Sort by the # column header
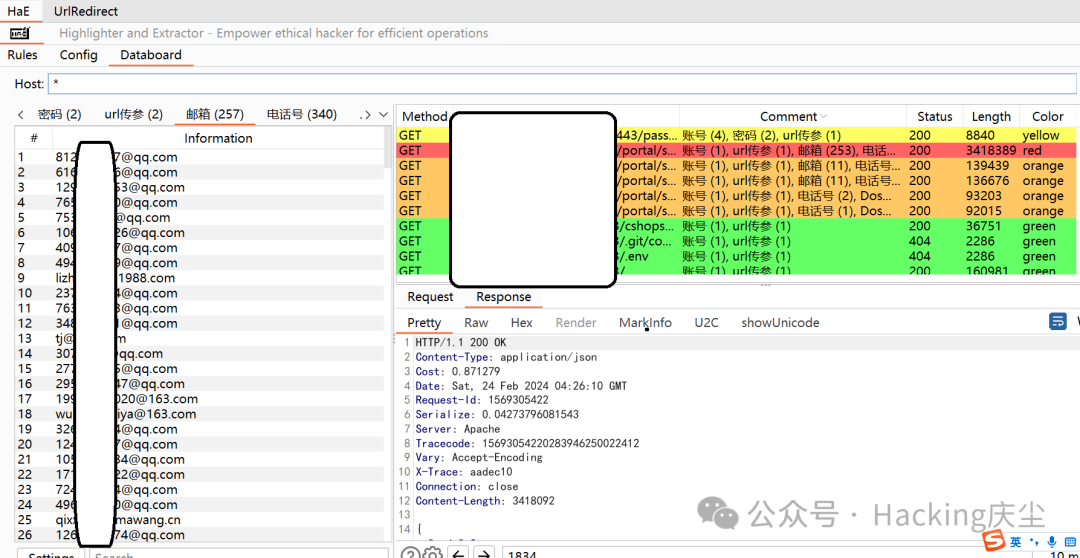The image size is (1080, 558). (x=34, y=138)
